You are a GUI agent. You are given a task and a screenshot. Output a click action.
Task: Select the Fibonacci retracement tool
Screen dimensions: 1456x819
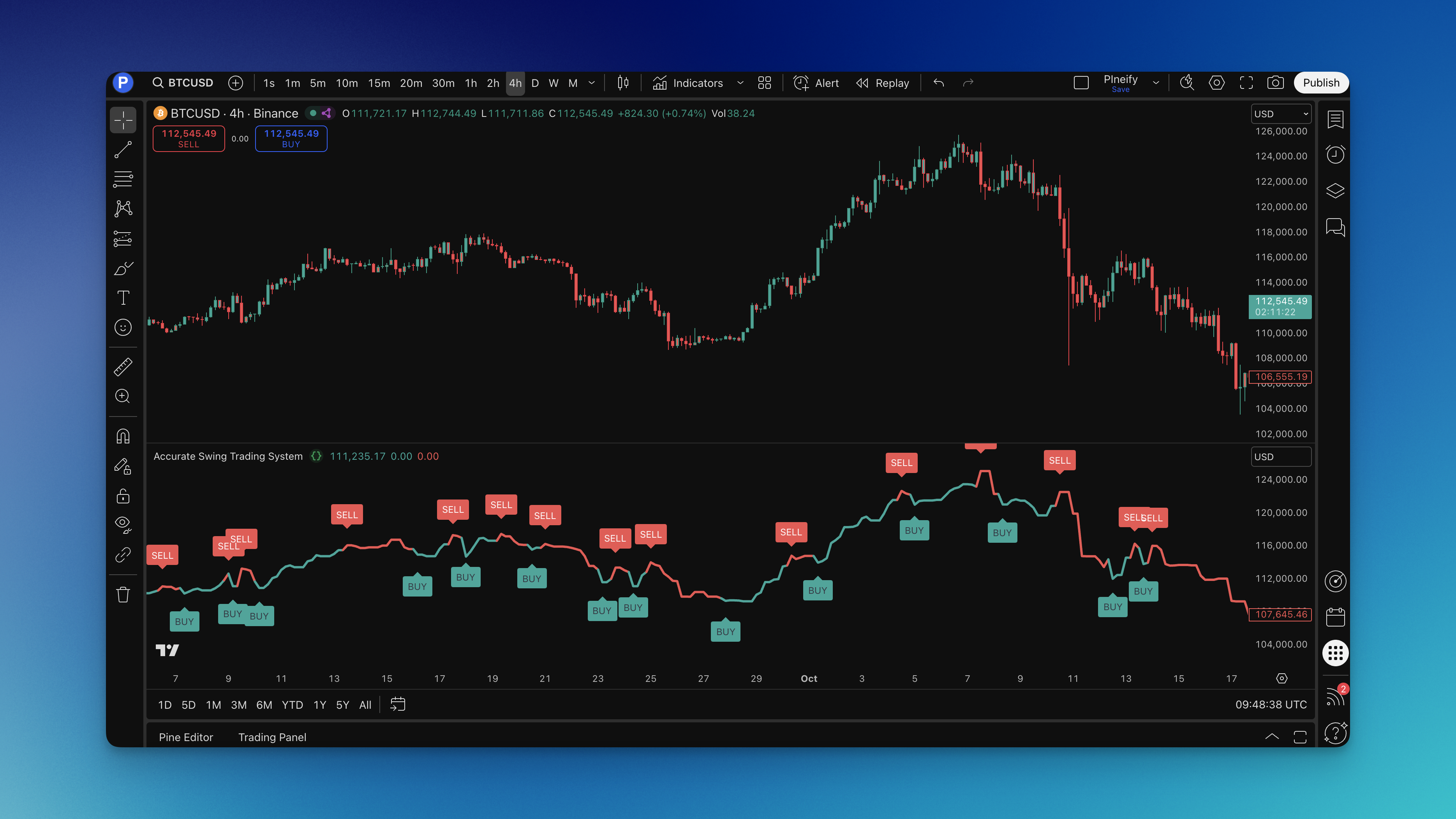pyautogui.click(x=123, y=179)
